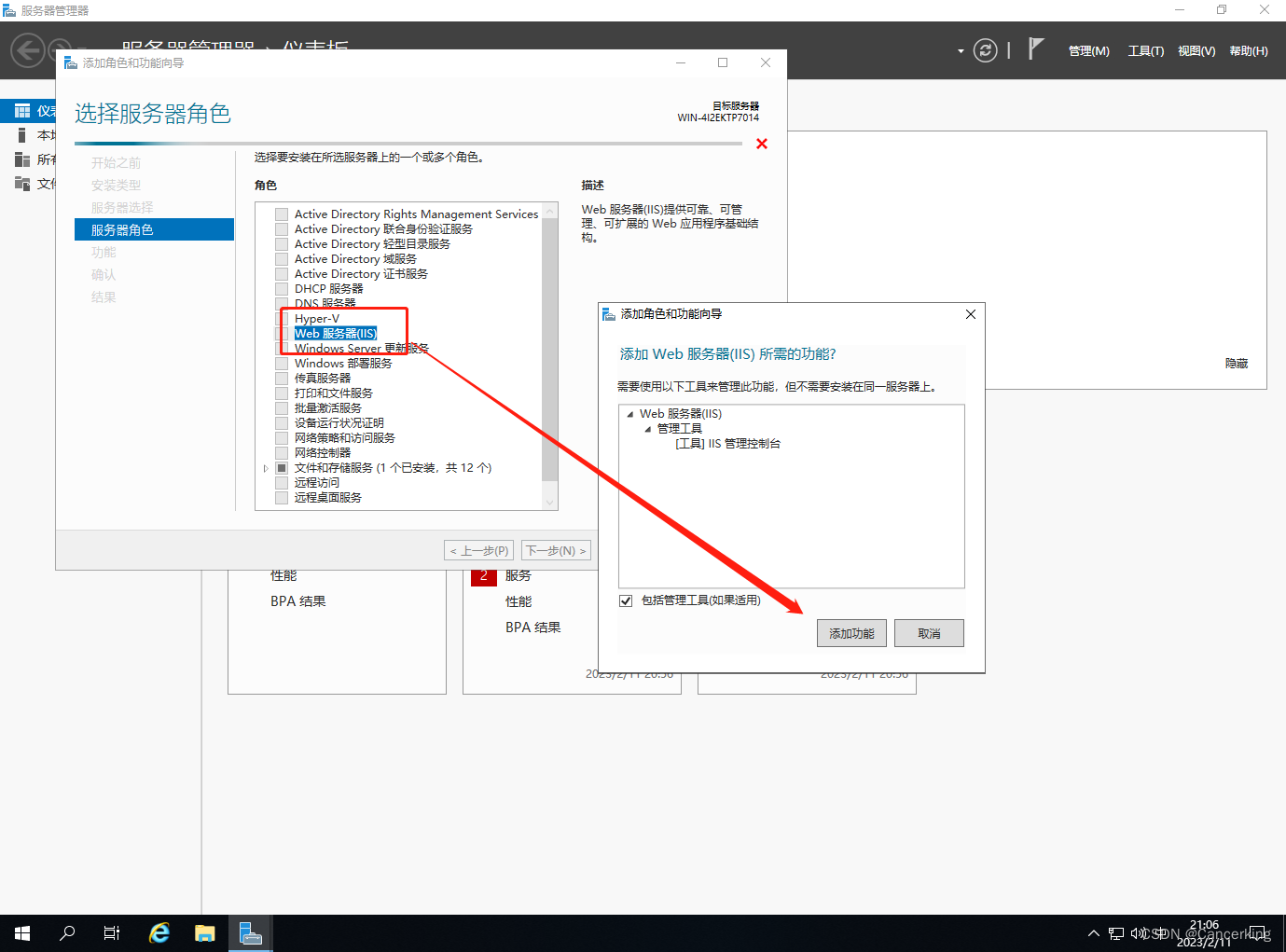Click roles list vertical scrollbar thumb
1286x952 pixels.
point(550,350)
